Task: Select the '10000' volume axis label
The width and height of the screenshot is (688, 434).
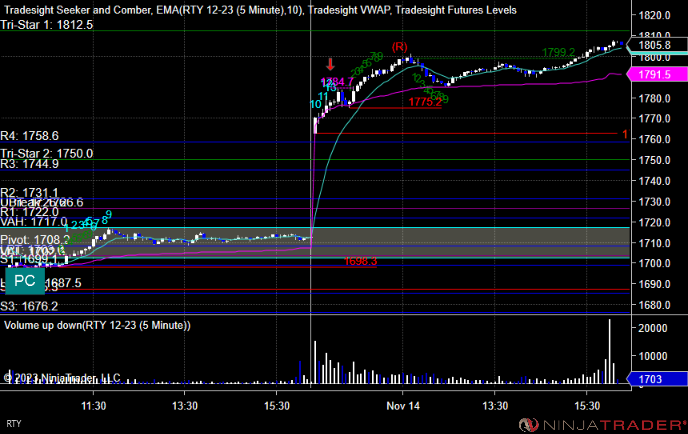Action: click(652, 356)
